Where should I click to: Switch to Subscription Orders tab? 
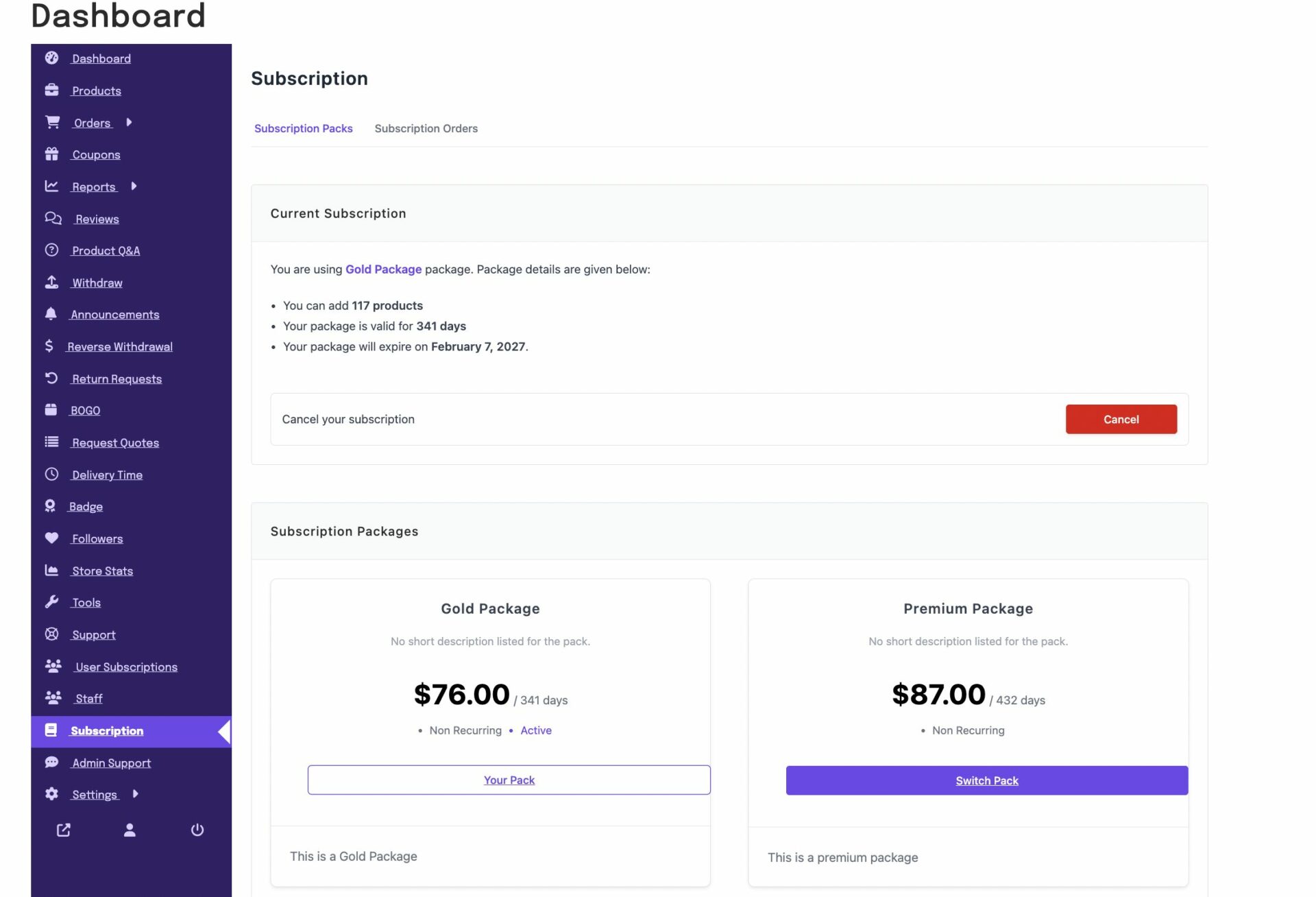point(426,128)
